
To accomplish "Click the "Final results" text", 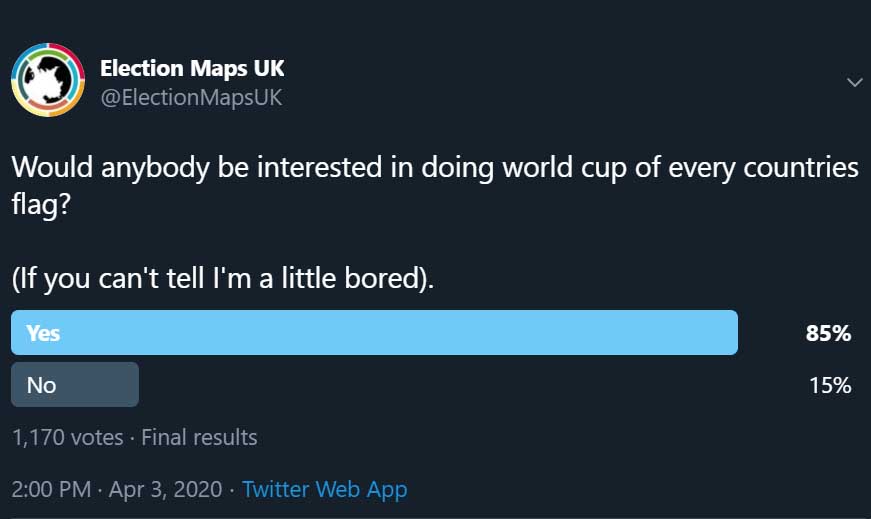I will tap(199, 437).
